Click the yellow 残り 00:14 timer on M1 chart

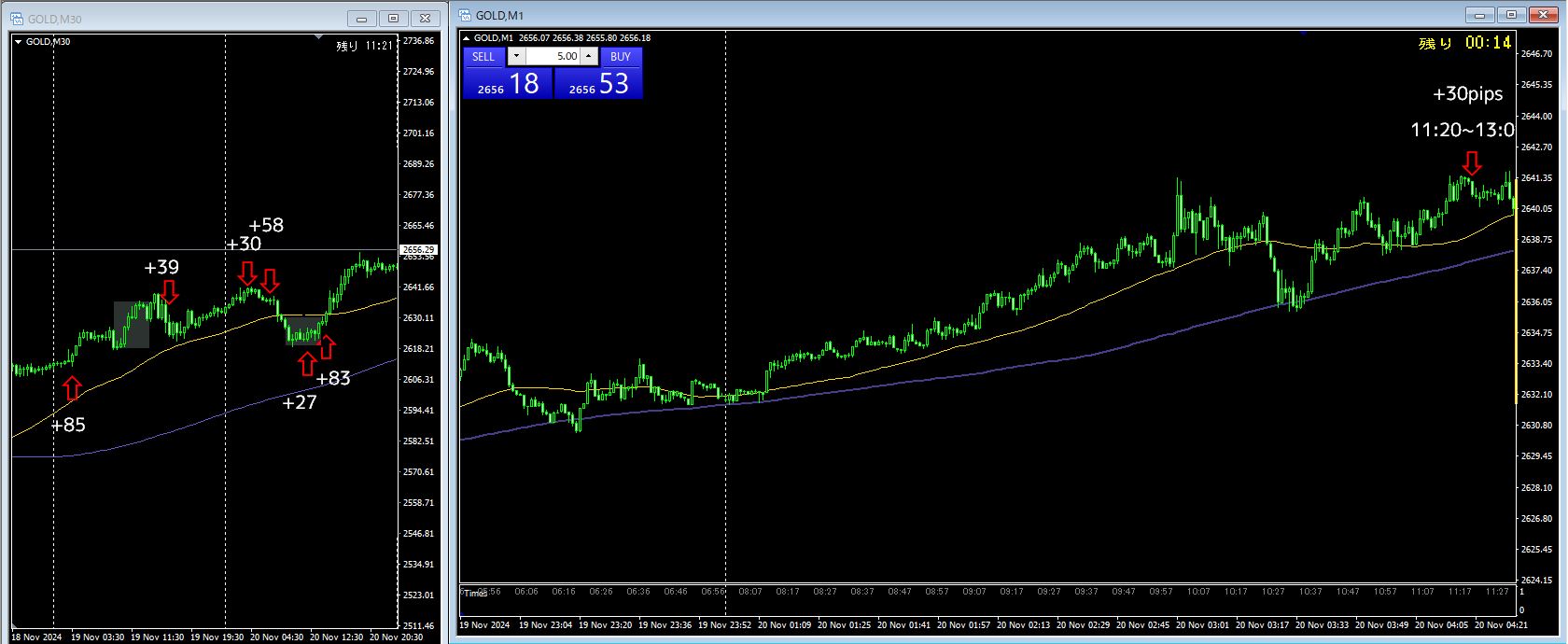point(1464,43)
